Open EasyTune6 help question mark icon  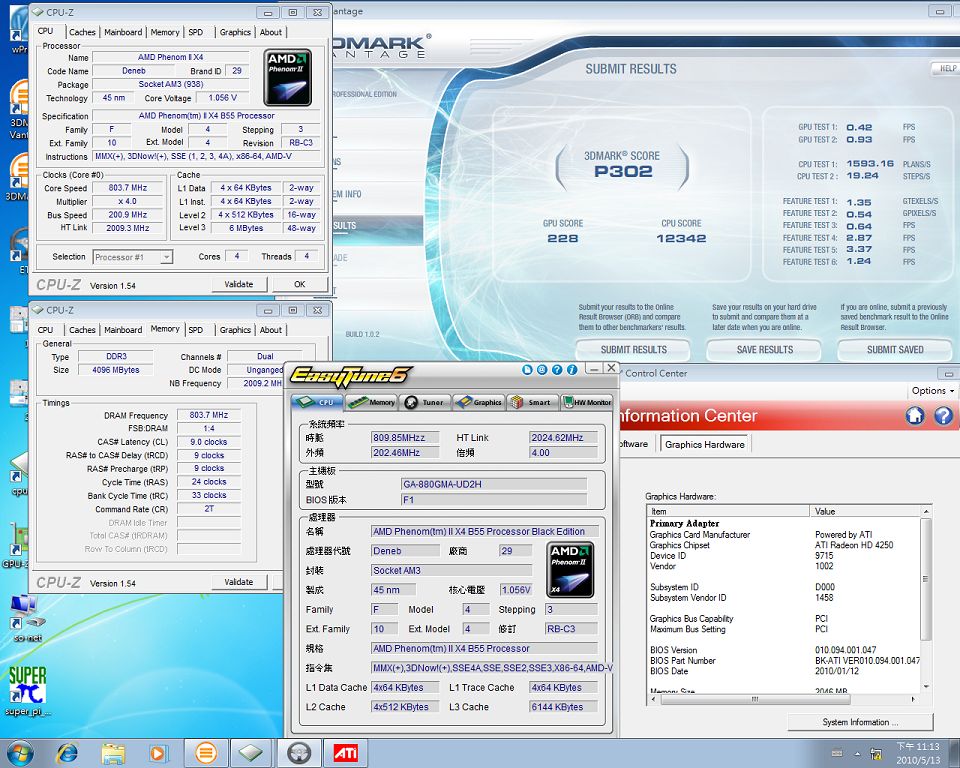tap(557, 369)
